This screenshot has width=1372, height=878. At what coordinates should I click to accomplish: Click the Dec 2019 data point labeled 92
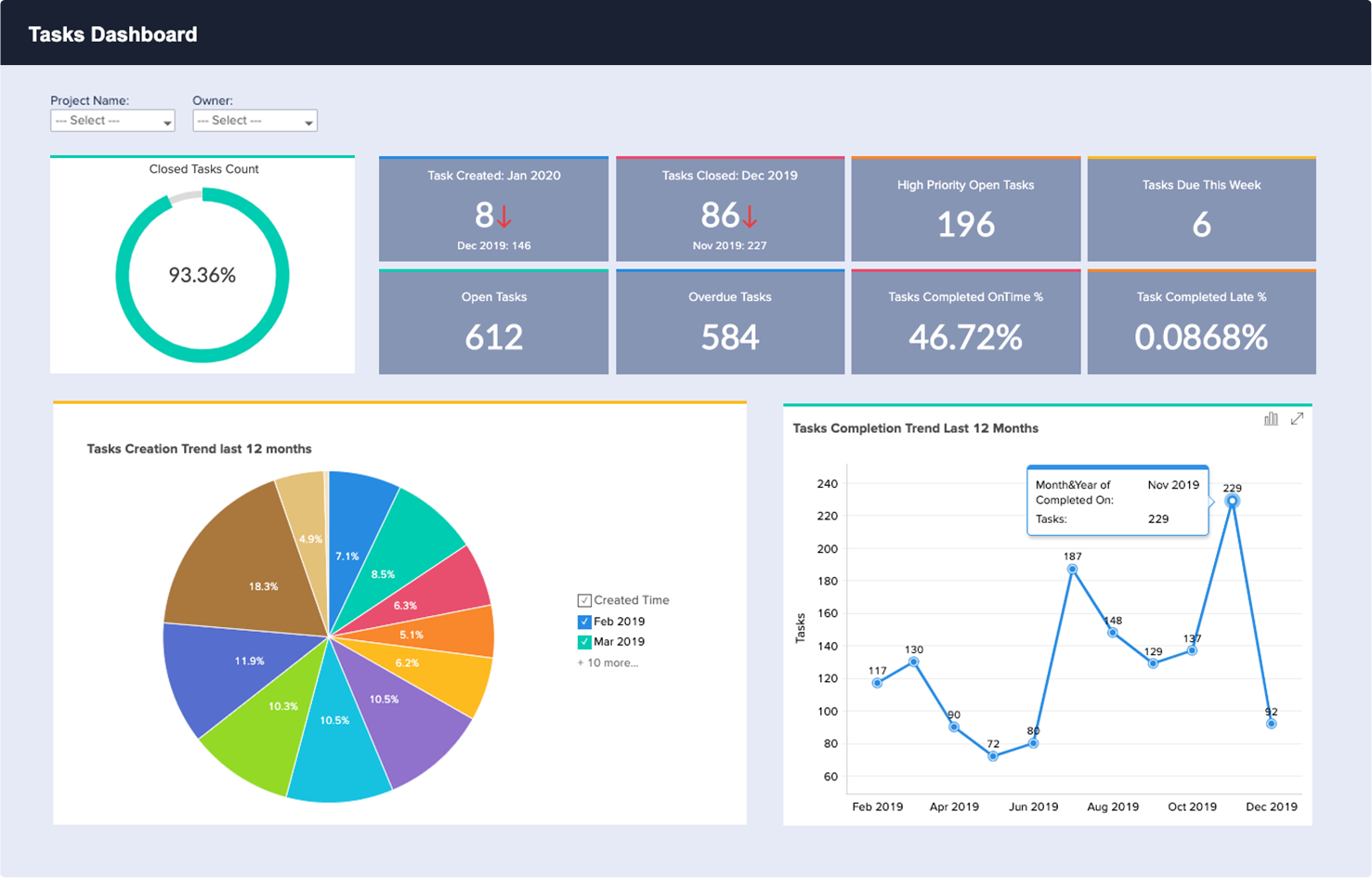1272,724
